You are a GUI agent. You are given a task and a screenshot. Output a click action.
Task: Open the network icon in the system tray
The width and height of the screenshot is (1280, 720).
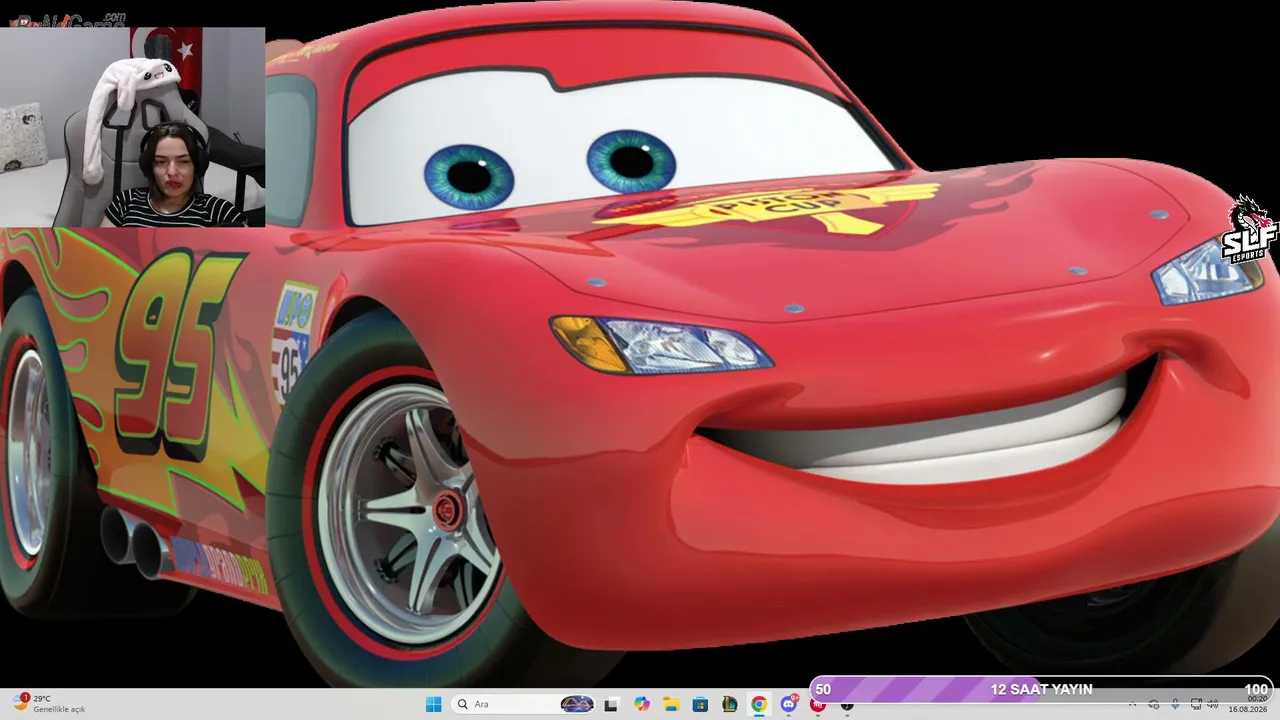pos(1196,704)
